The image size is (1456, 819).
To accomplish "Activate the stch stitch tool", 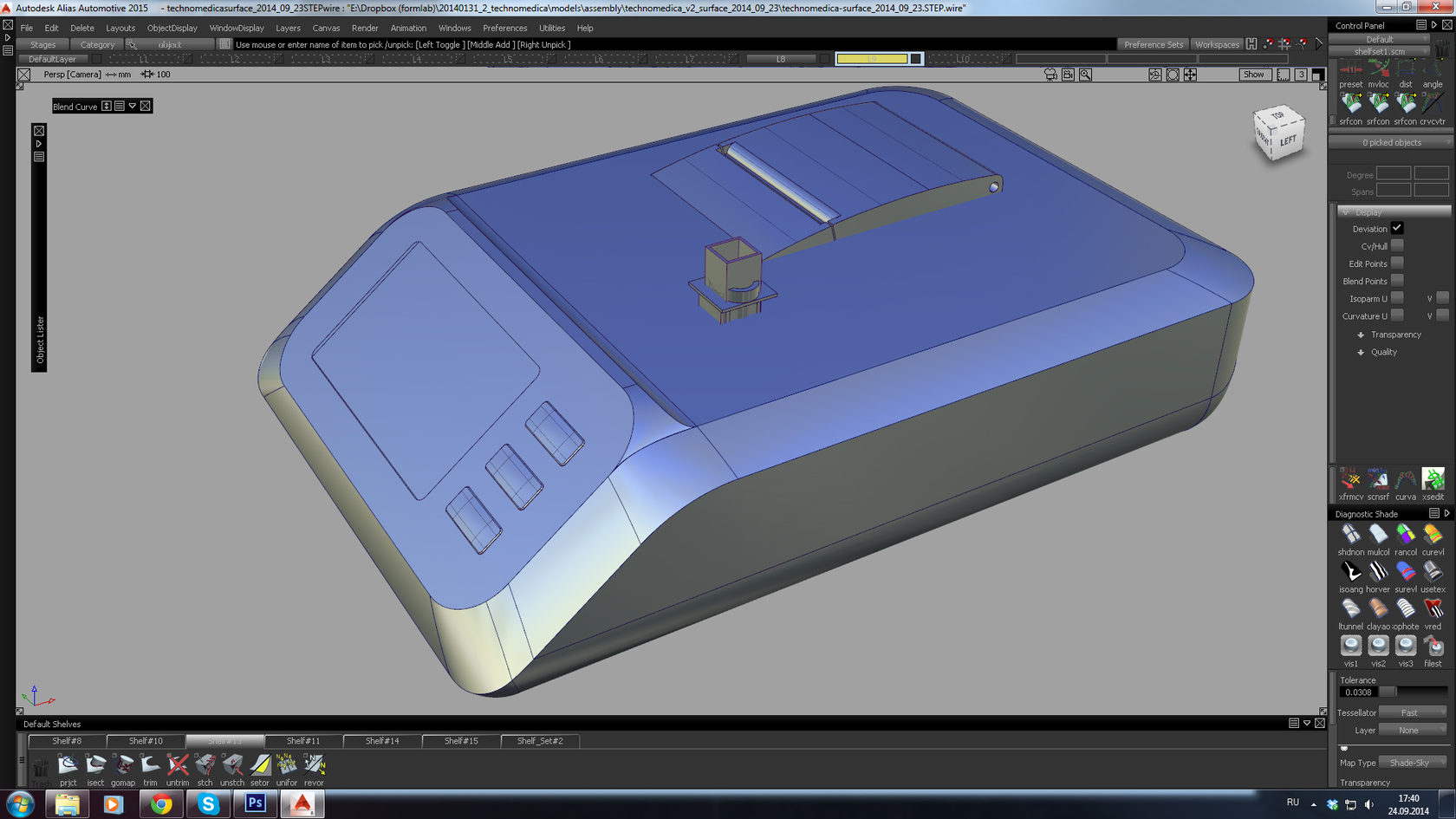I will point(205,765).
